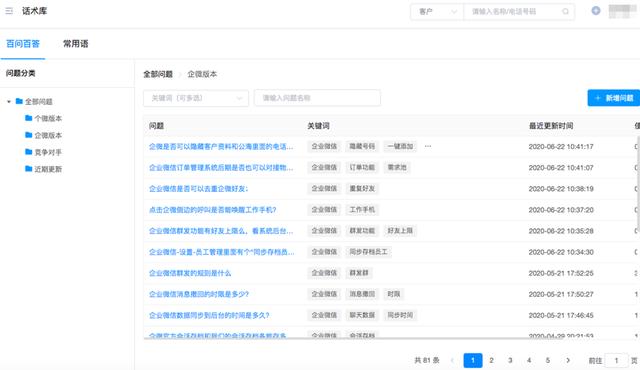Open question 企业微信订单管理系统后期是否也可以对接
640x370 pixels.
pos(221,167)
